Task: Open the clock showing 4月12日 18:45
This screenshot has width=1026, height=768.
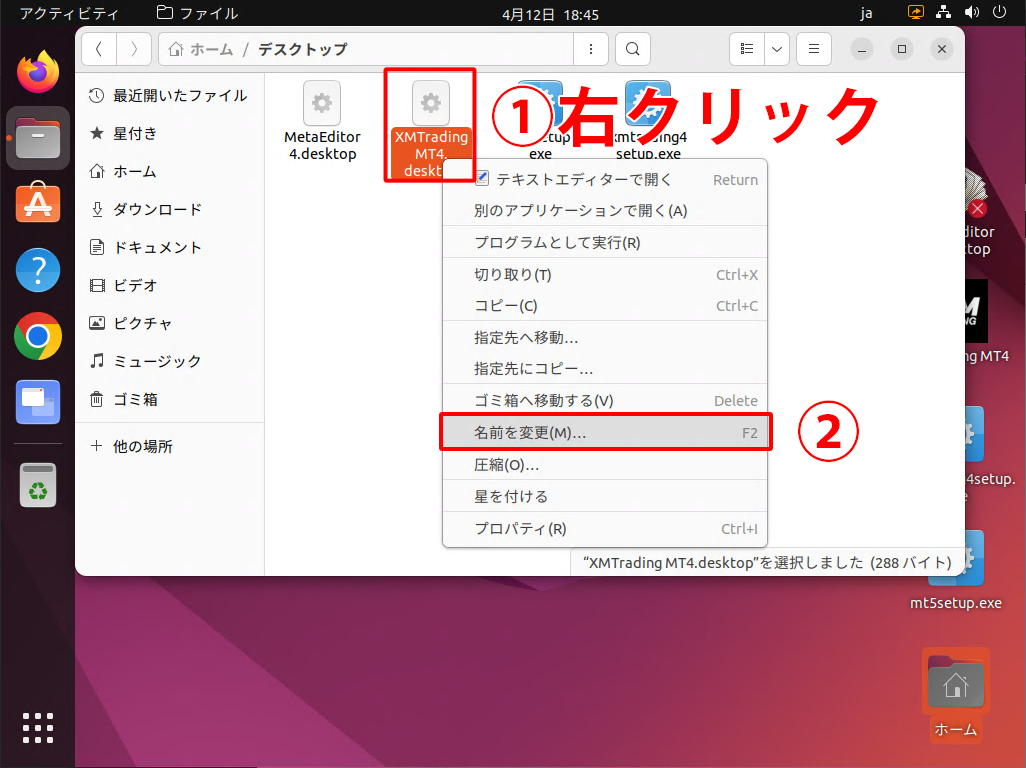Action: (550, 14)
